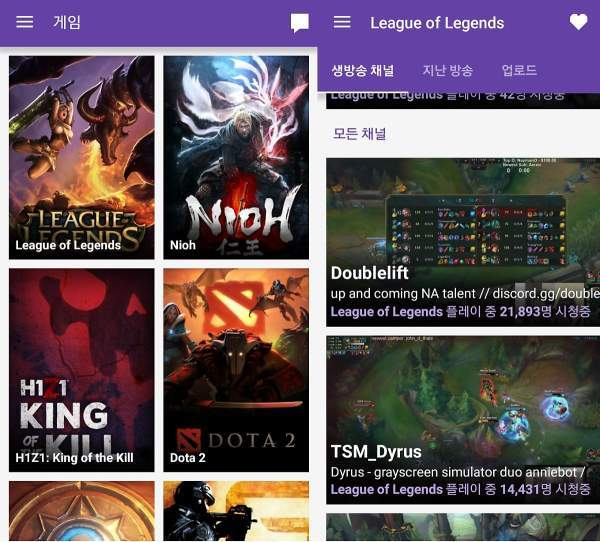Open H1Z1: King of the Kill cover
This screenshot has width=600, height=542.
point(82,370)
